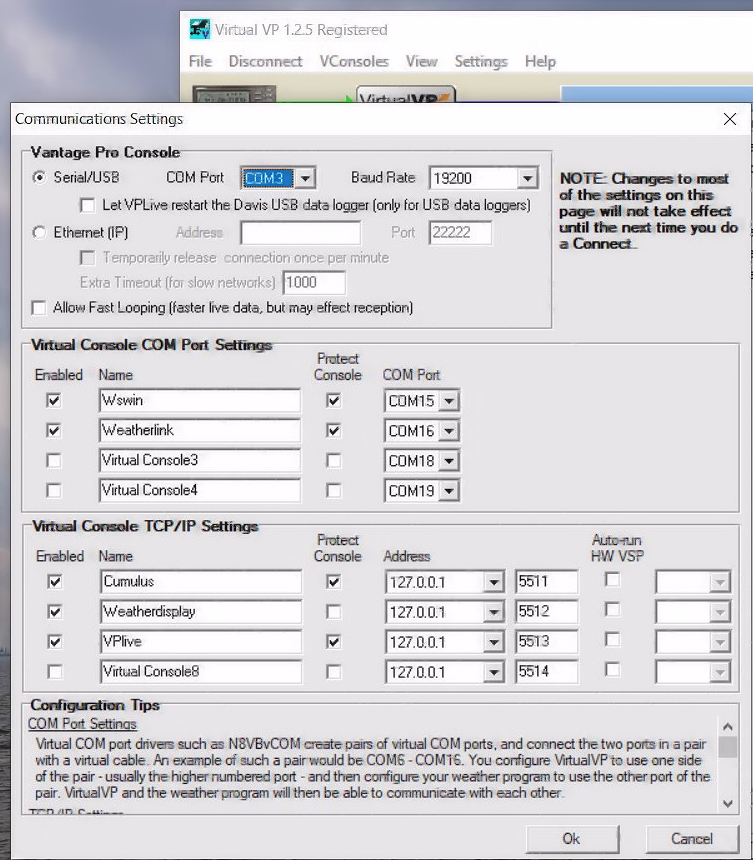Expand address dropdown for Weatherdisplay
753x860 pixels.
[493, 612]
